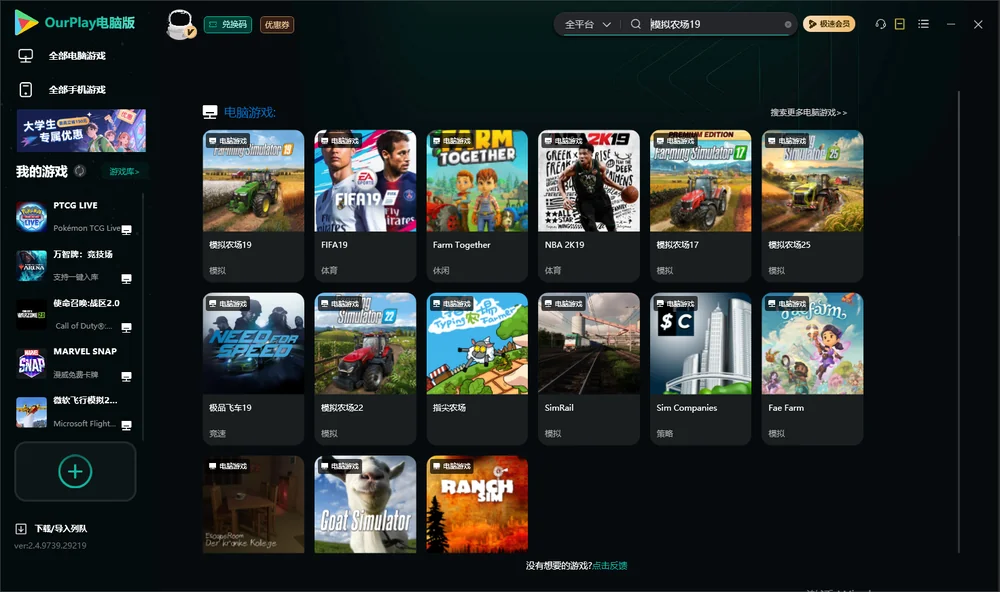This screenshot has height=592, width=1000.
Task: Click the 电脑游戏 tag on Ranch Sim card
Action: tap(452, 466)
